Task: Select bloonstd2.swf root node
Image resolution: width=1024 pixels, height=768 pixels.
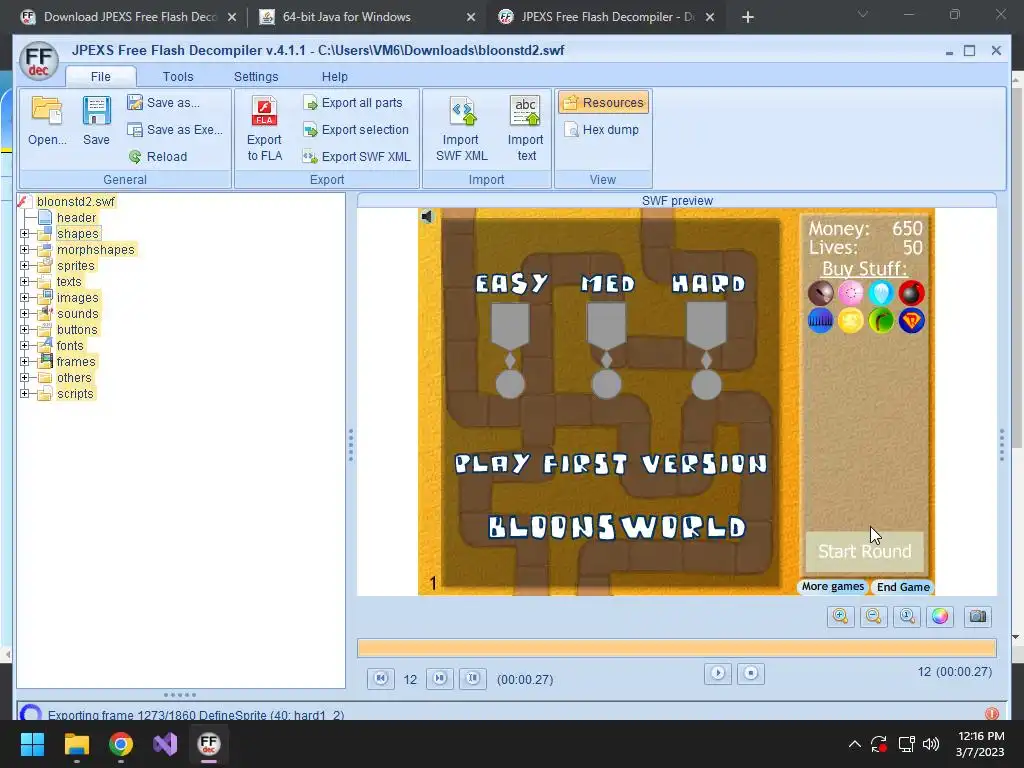Action: pos(75,201)
